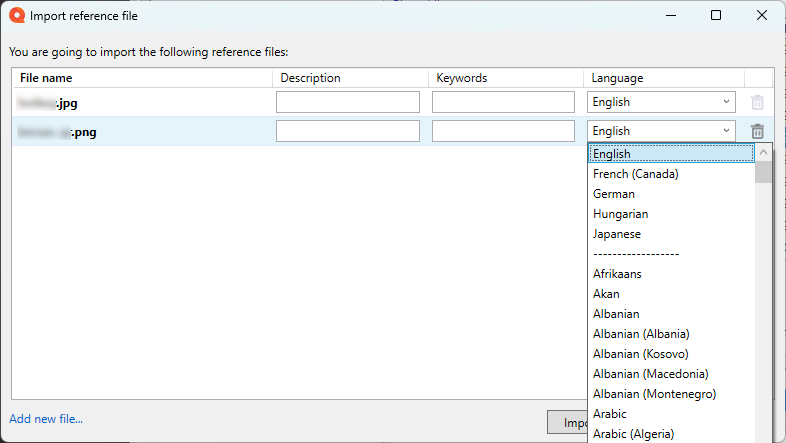Select Afrikaans in the language list

(617, 274)
